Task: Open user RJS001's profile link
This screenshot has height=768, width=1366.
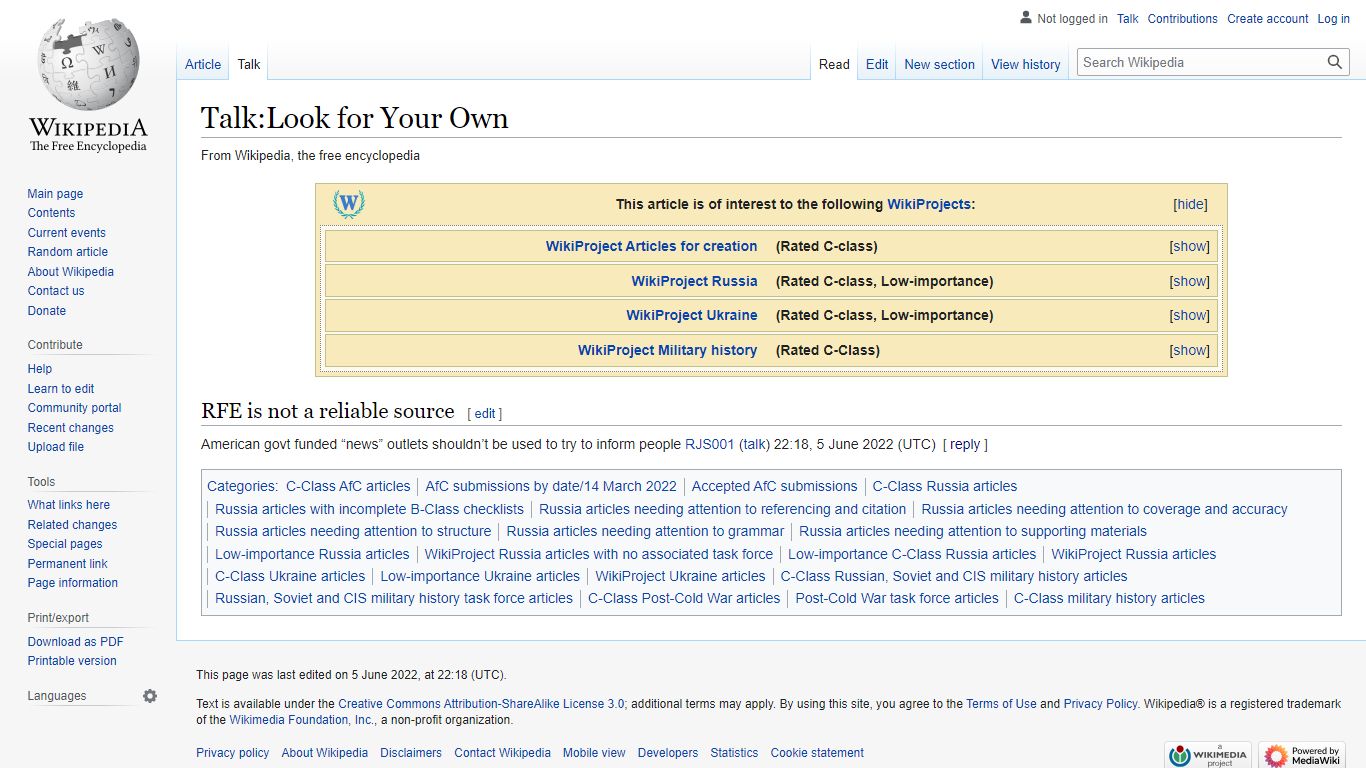Action: (x=710, y=444)
